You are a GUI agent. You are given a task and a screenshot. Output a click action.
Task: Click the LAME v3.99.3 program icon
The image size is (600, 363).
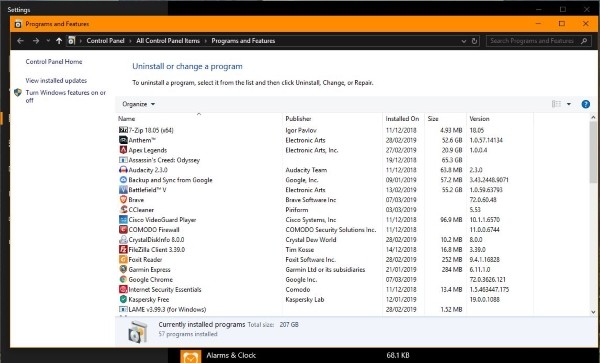pos(123,309)
